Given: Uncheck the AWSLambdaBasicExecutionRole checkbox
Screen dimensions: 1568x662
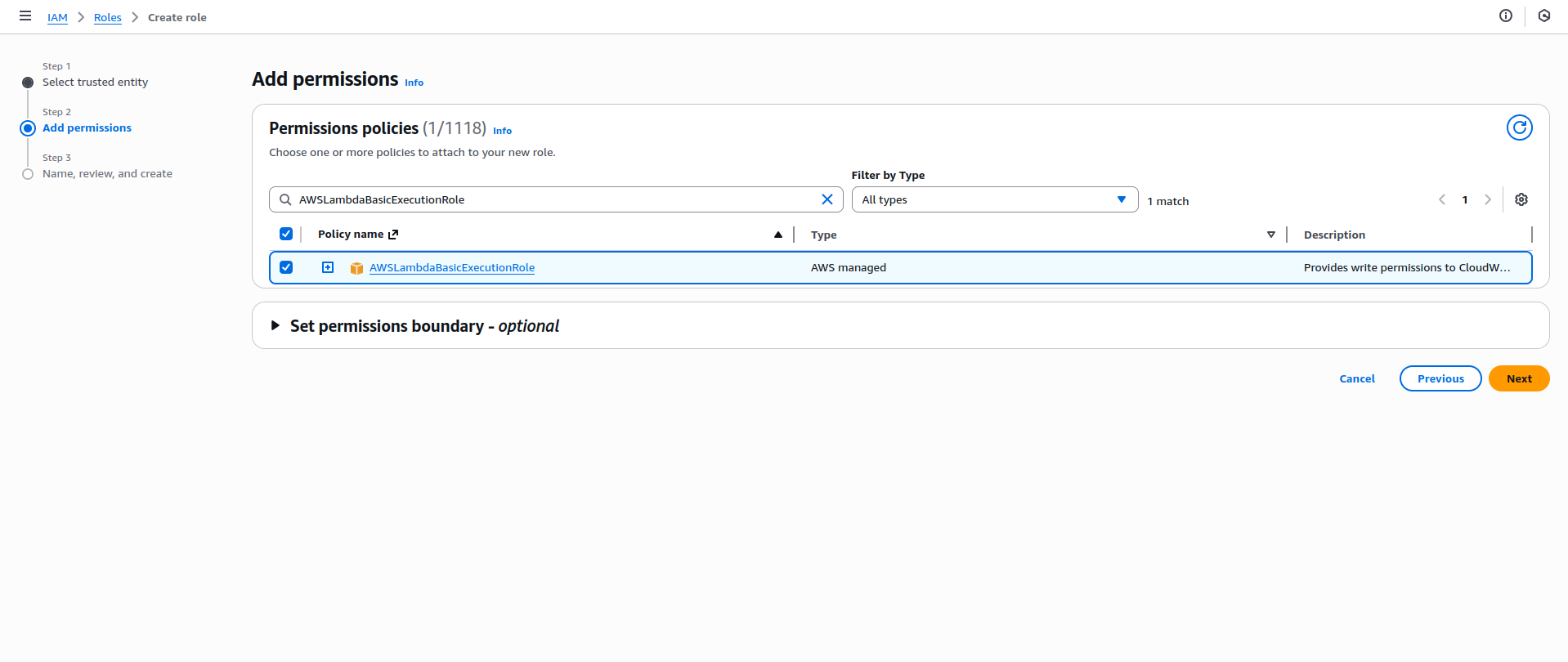Looking at the screenshot, I should tap(286, 267).
